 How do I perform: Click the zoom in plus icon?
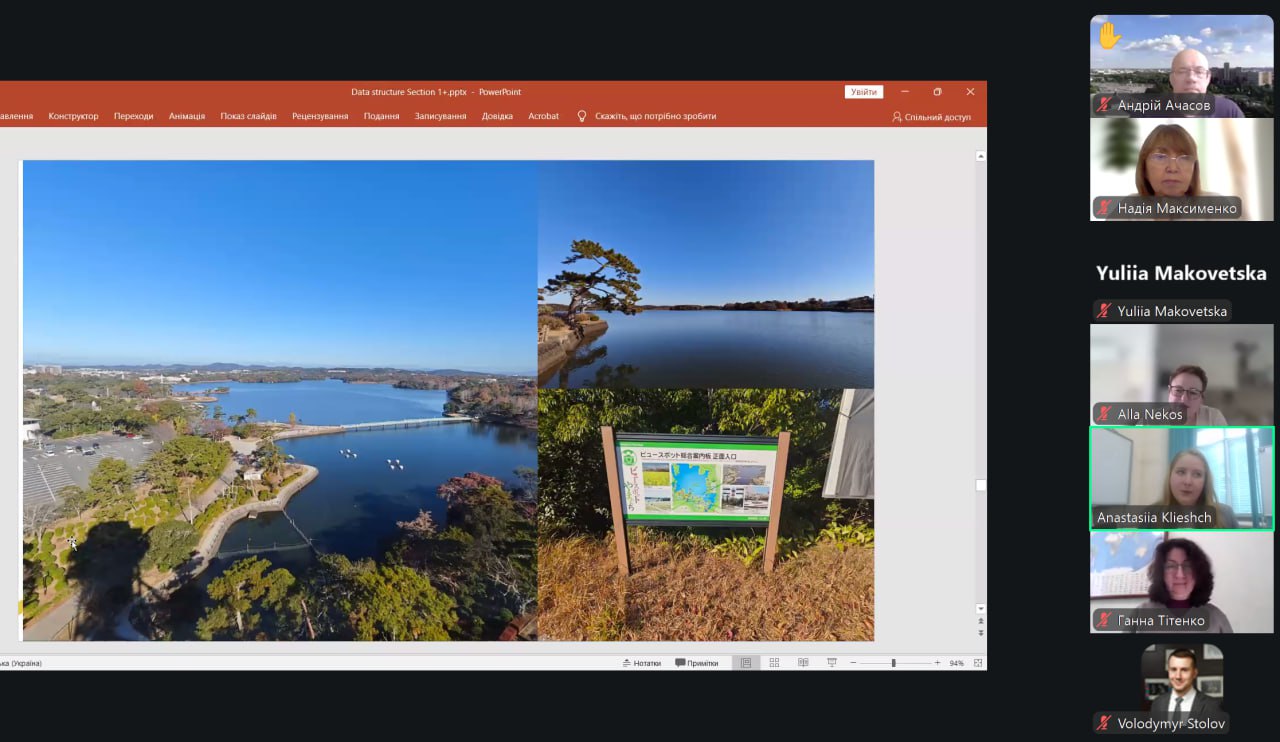click(937, 663)
